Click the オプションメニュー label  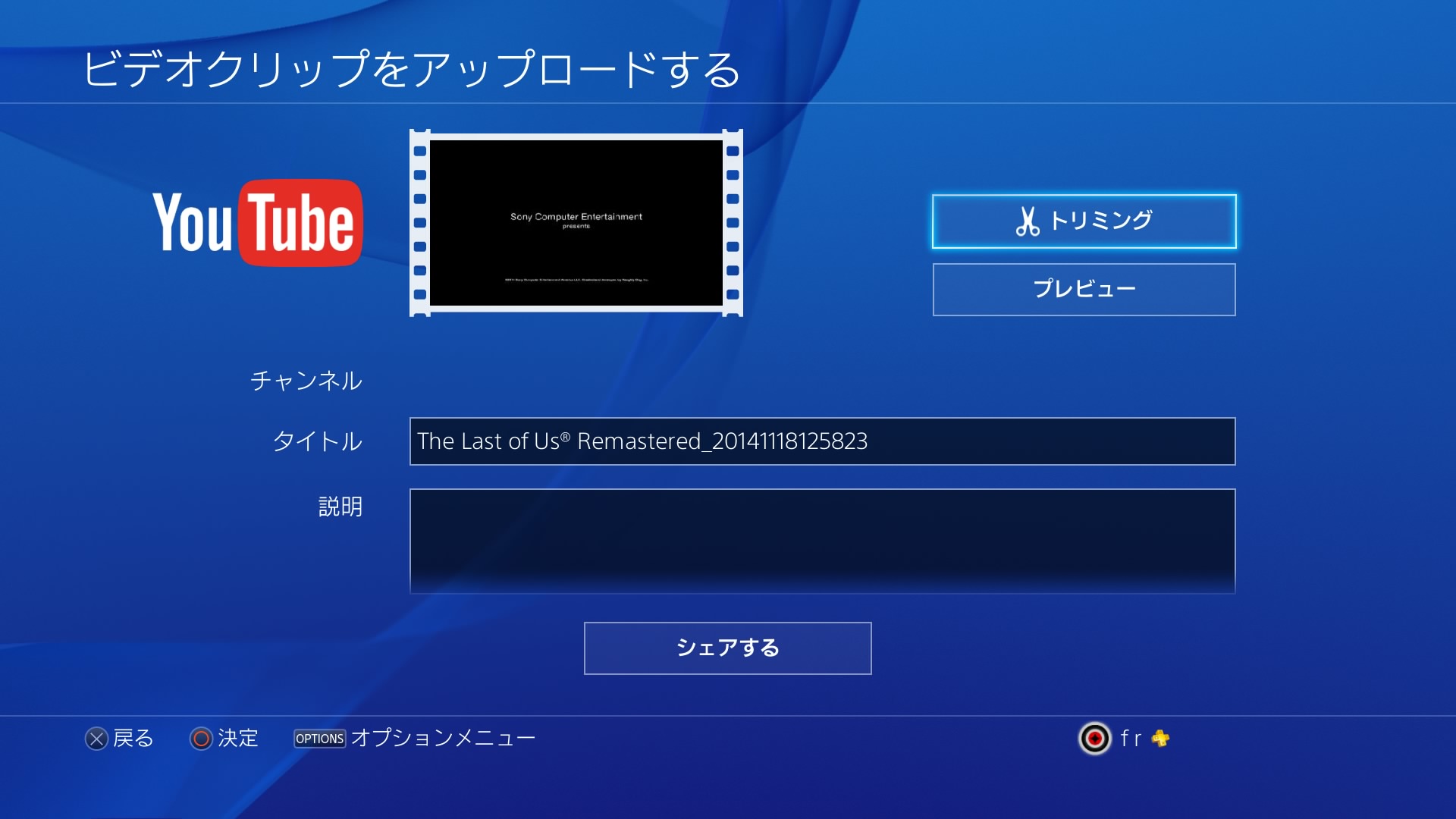[x=443, y=739]
